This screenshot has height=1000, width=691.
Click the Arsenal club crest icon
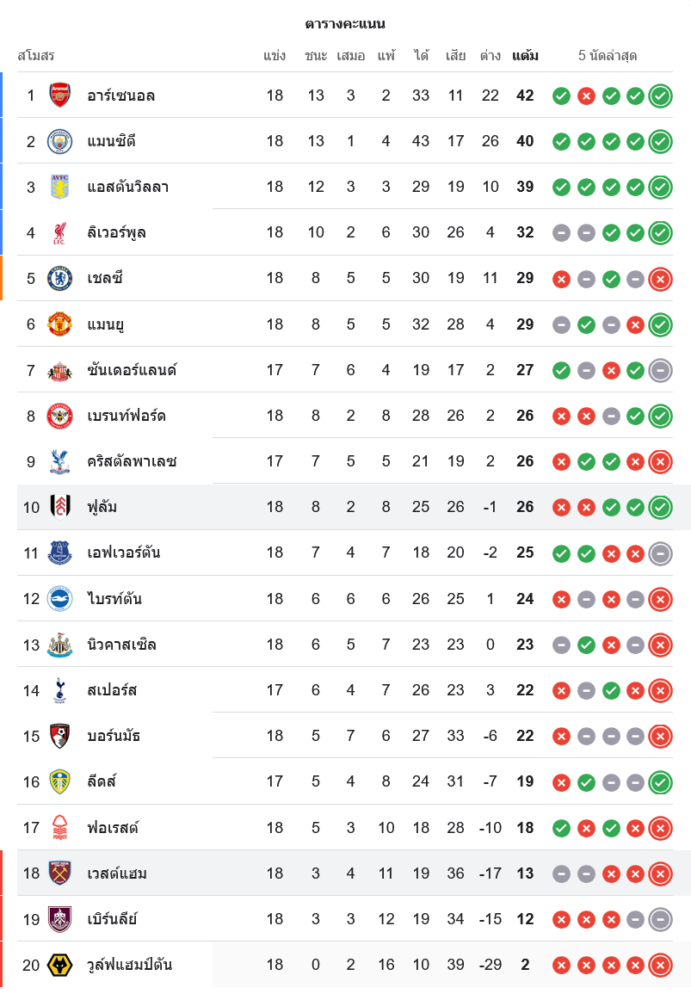pos(60,96)
